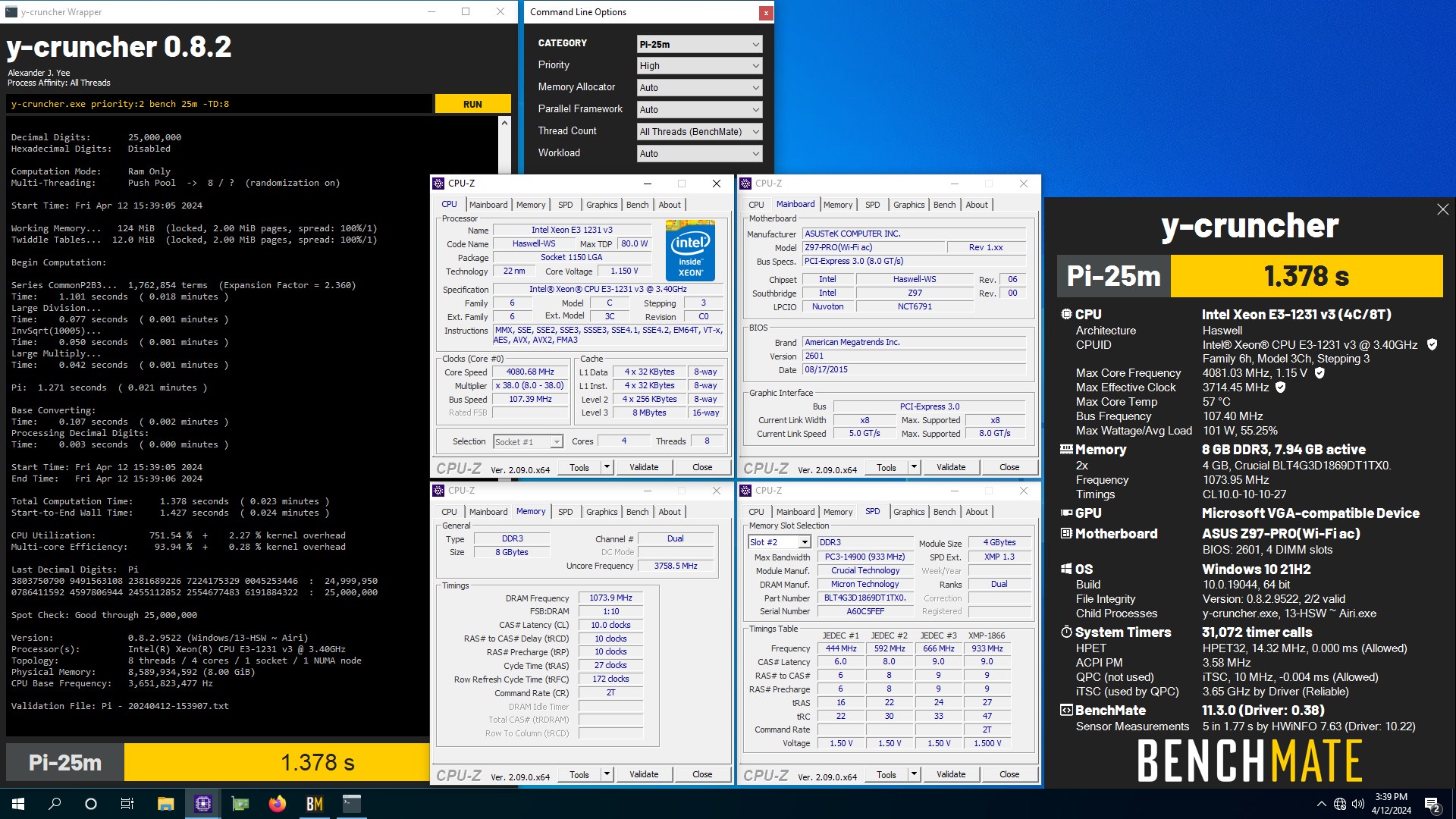This screenshot has height=819, width=1456.
Task: Open the notification center icon
Action: pyautogui.click(x=1432, y=804)
